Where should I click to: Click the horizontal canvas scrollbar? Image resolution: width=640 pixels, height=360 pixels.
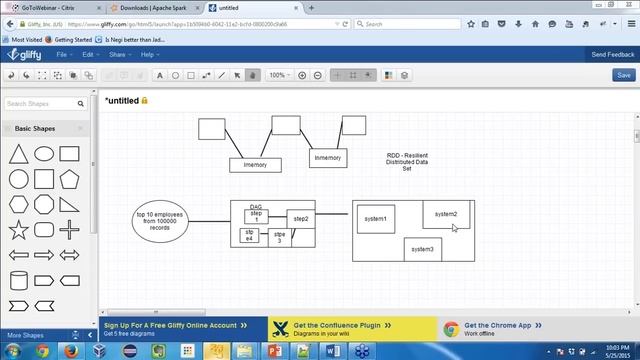pos(156,312)
